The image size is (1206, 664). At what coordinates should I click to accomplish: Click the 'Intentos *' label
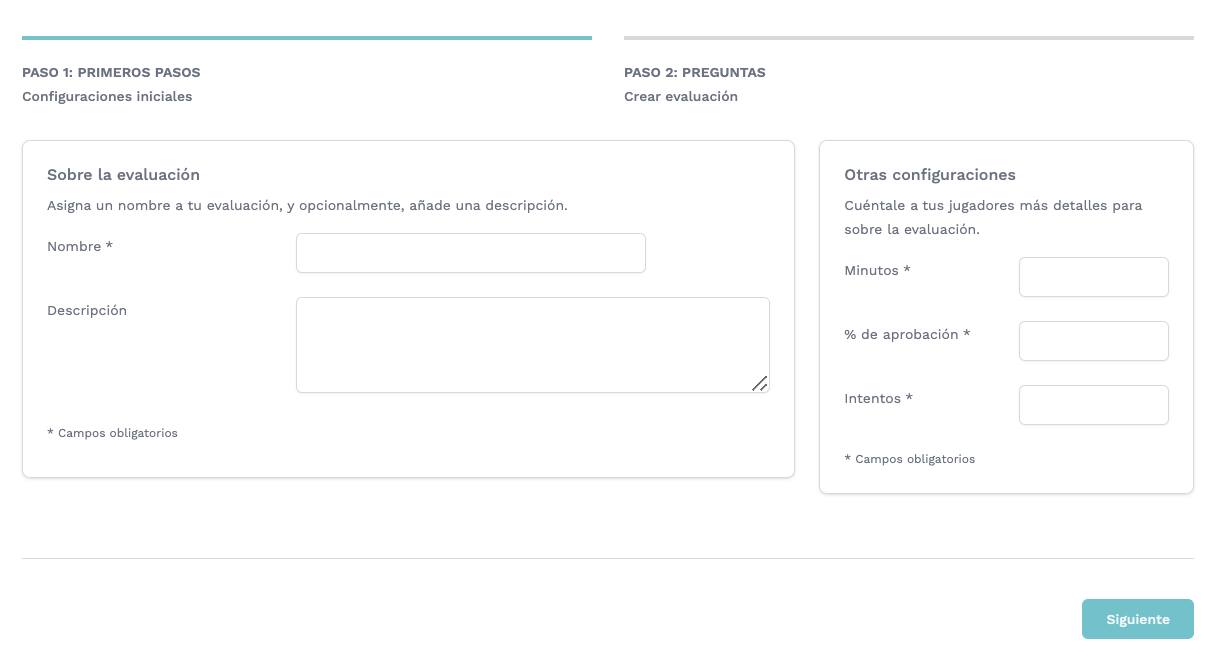[878, 399]
